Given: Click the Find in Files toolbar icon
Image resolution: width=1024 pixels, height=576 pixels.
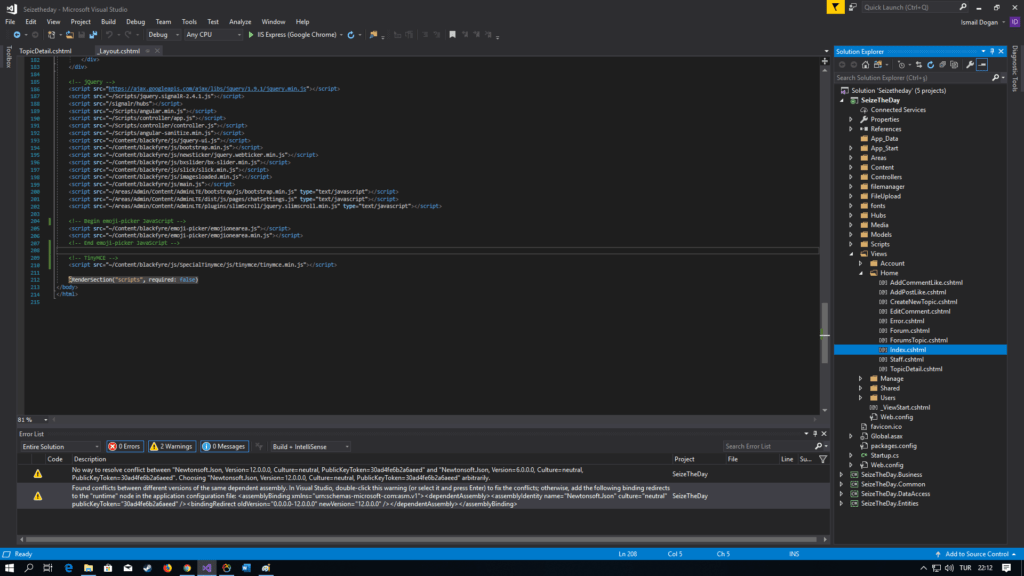Looking at the screenshot, I should click(374, 35).
